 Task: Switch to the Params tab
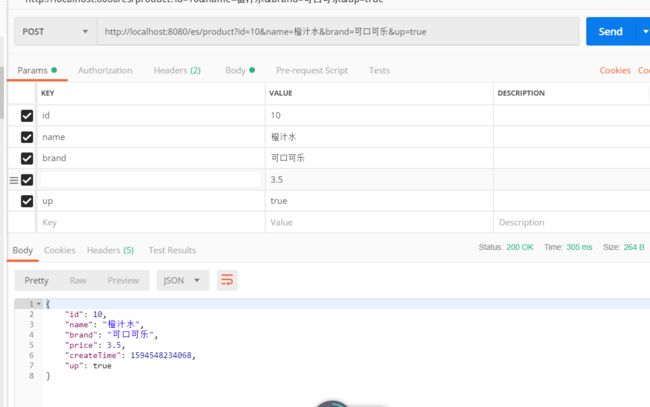tap(37, 70)
